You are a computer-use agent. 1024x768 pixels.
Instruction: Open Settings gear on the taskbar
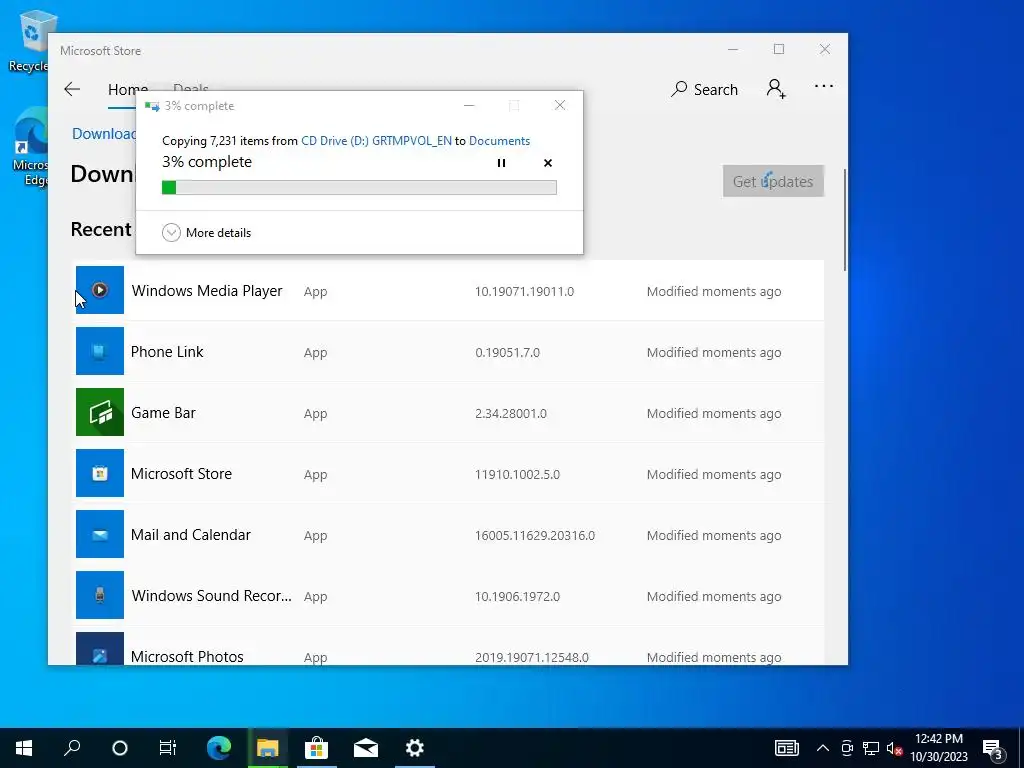tap(415, 748)
